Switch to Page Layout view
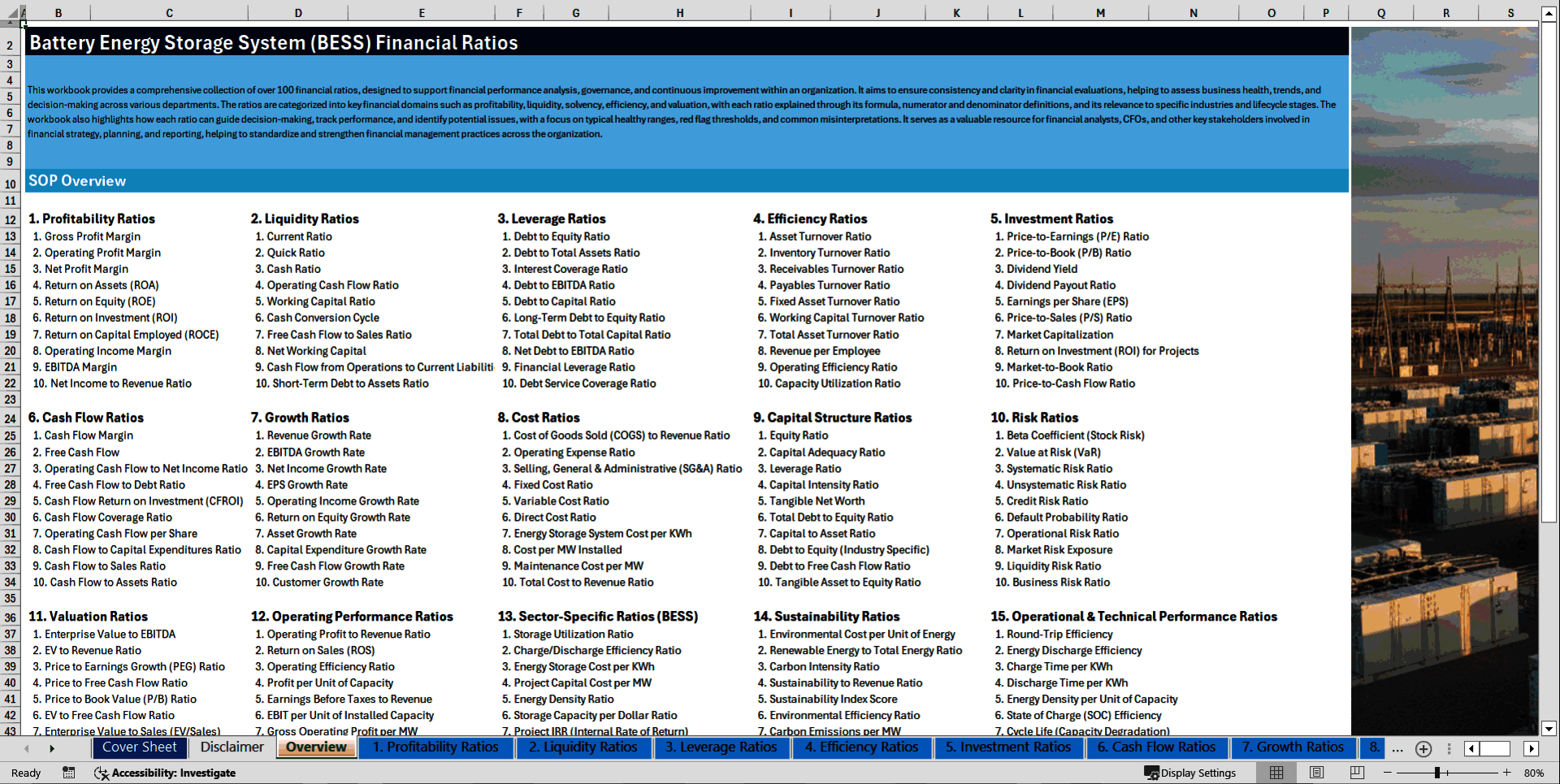The height and width of the screenshot is (784, 1560). click(x=1316, y=773)
